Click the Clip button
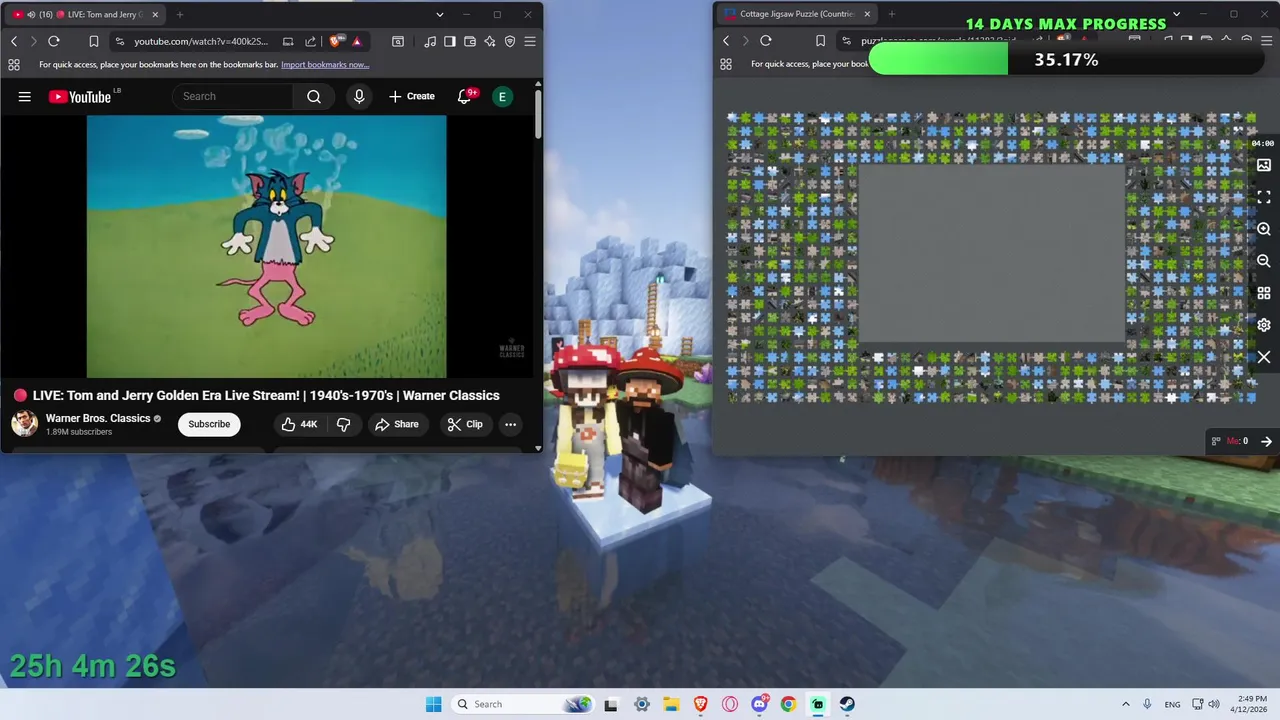The image size is (1280, 720). coord(465,424)
